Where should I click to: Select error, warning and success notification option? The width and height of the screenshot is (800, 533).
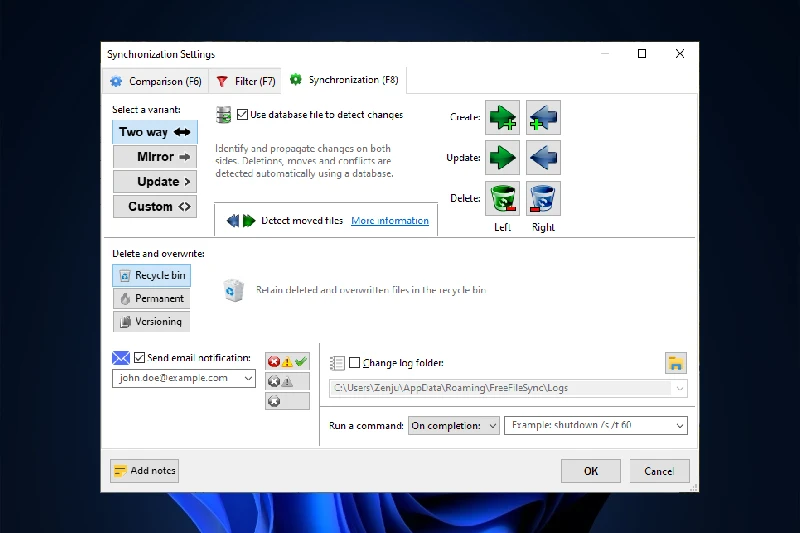click(x=287, y=362)
